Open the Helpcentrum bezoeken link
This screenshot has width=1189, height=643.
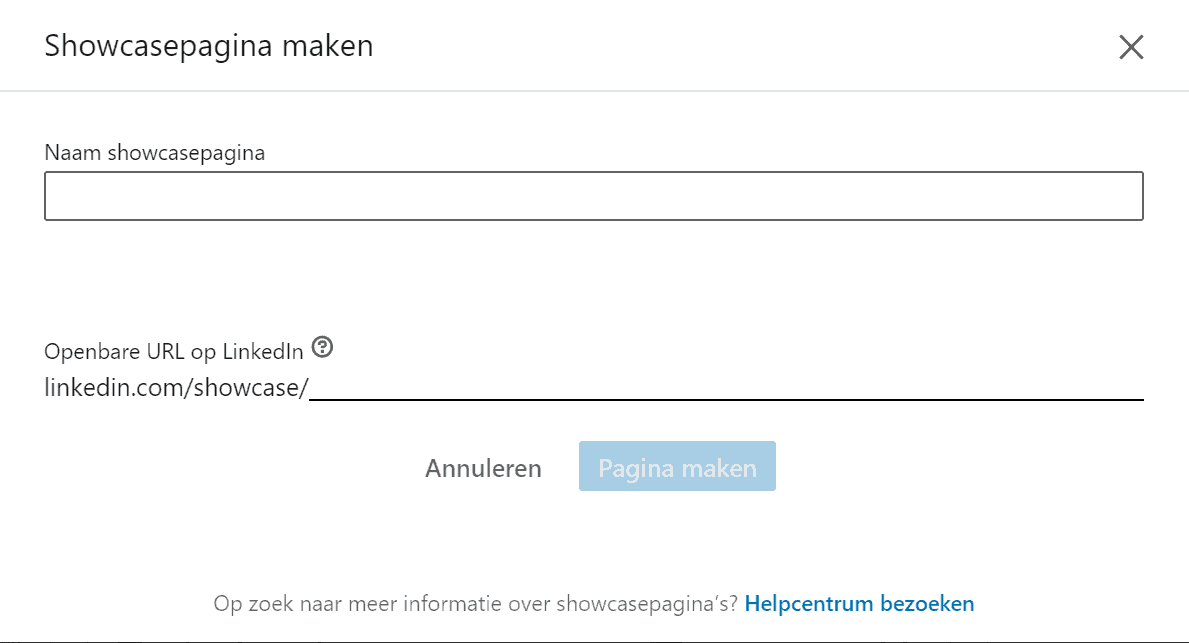pos(859,604)
